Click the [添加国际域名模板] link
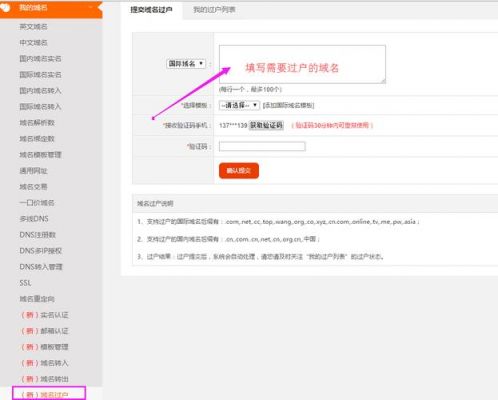Image resolution: width=498 pixels, height=400 pixels. click(288, 105)
